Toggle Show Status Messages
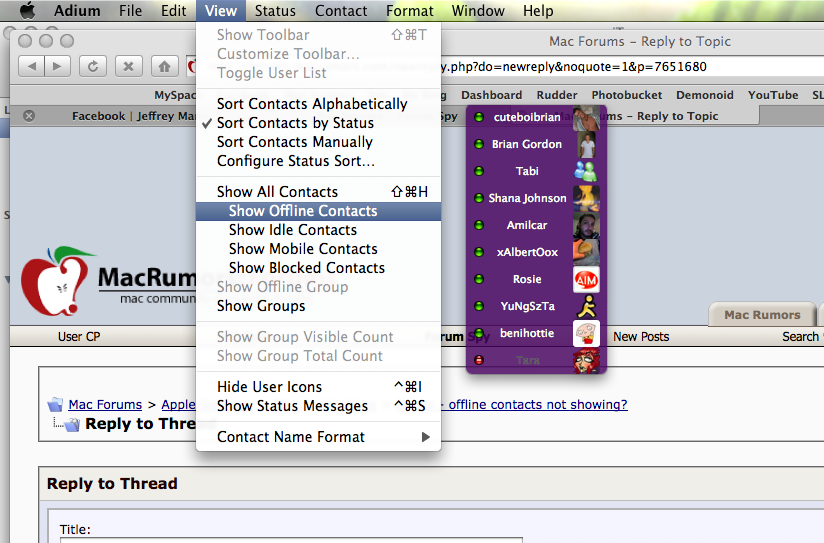824x543 pixels. coord(318,406)
